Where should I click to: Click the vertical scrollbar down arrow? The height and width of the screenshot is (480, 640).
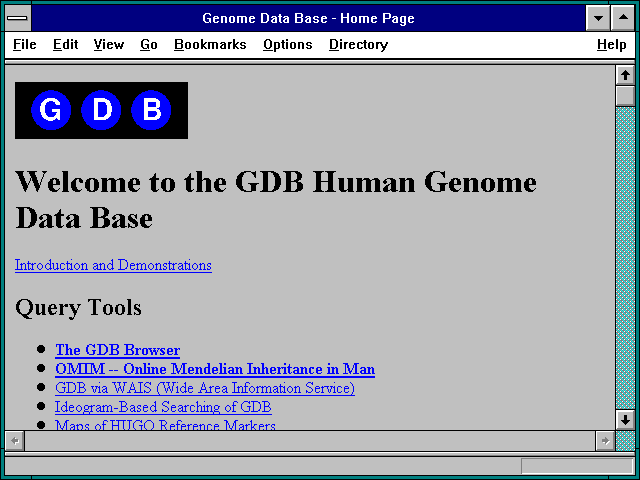[625, 420]
